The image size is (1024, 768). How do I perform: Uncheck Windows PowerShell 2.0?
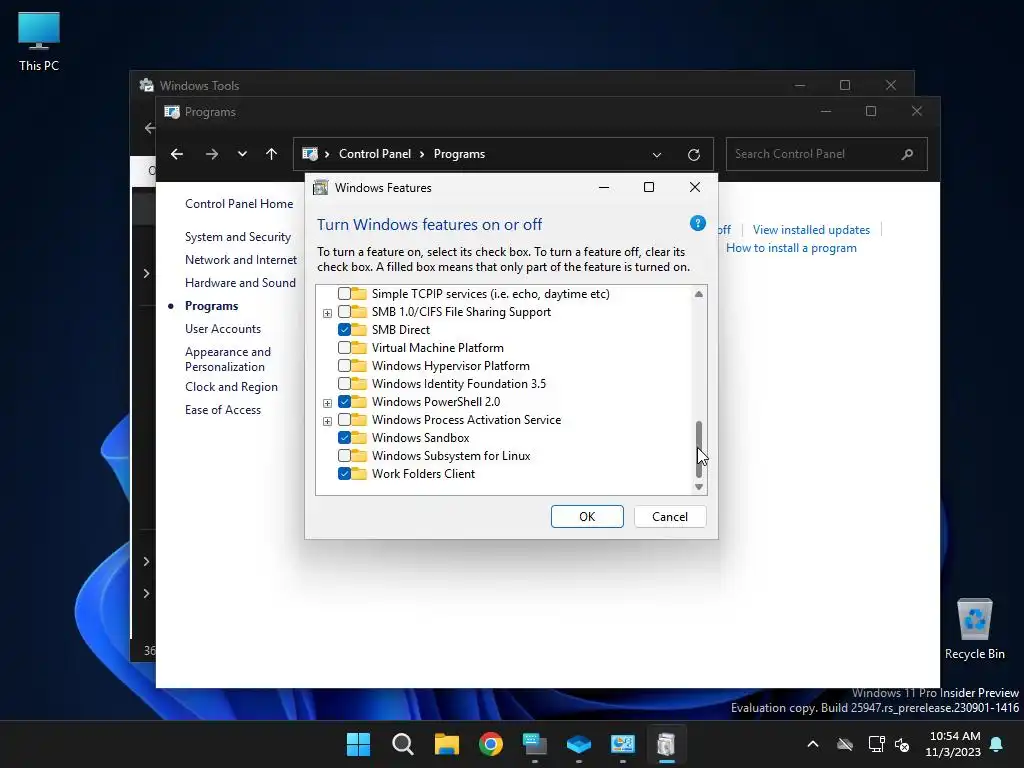(x=344, y=402)
